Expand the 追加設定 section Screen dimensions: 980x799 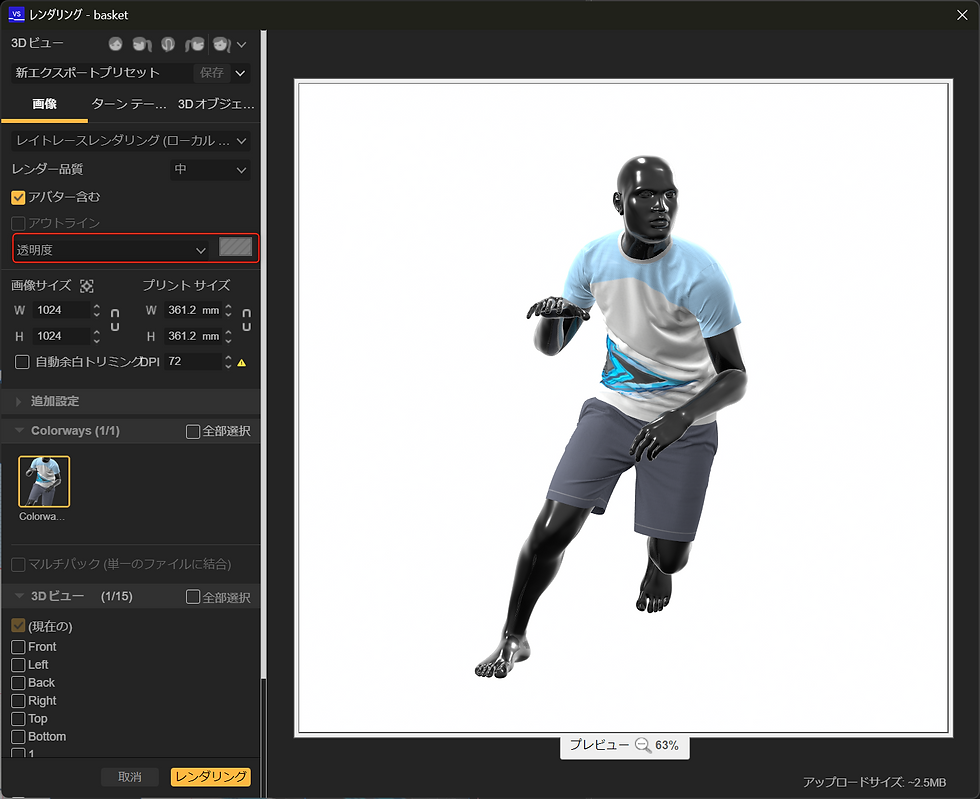click(x=55, y=401)
